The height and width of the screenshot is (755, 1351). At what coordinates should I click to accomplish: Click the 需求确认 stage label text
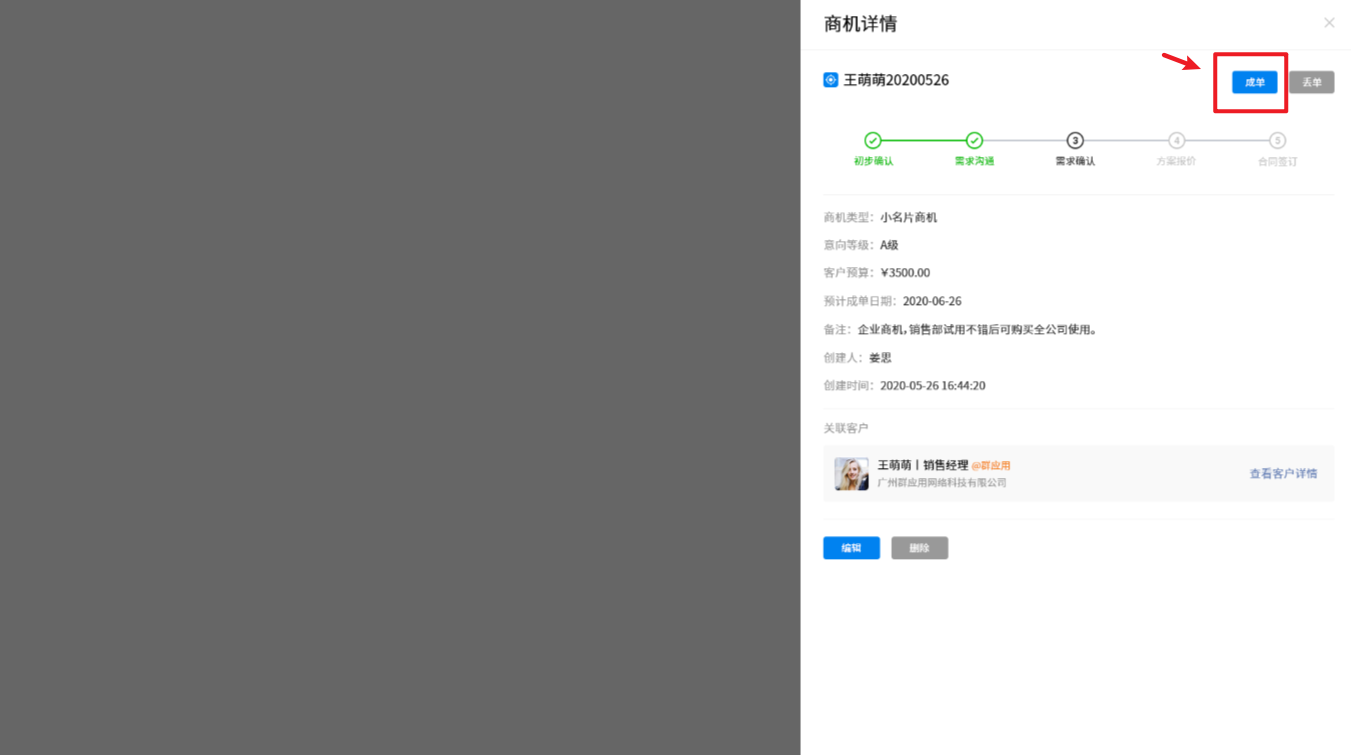tap(1075, 161)
